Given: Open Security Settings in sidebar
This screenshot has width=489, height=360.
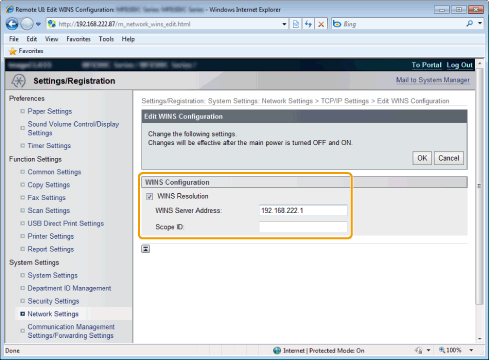Looking at the screenshot, I should pos(53,301).
